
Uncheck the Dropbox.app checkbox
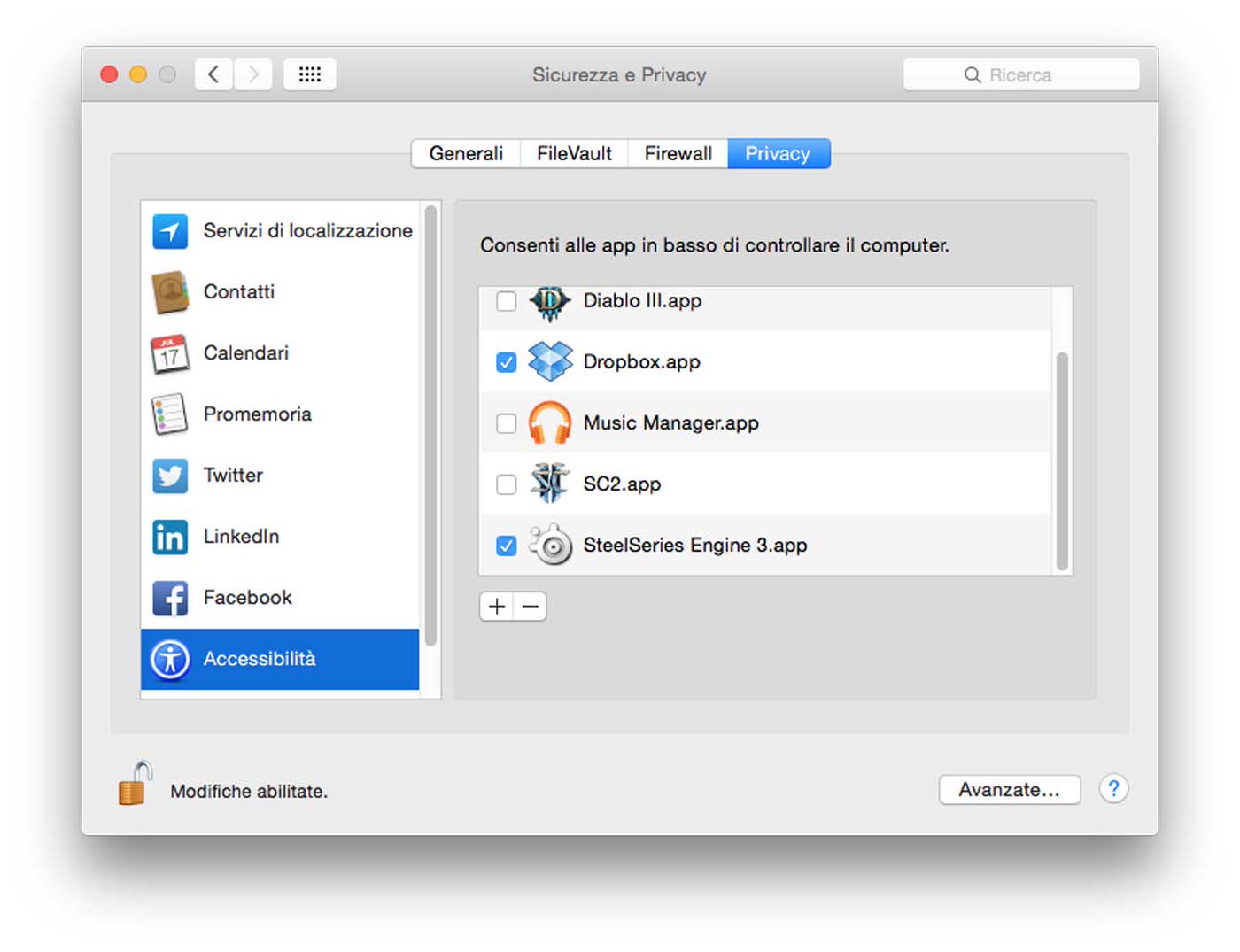(x=507, y=362)
